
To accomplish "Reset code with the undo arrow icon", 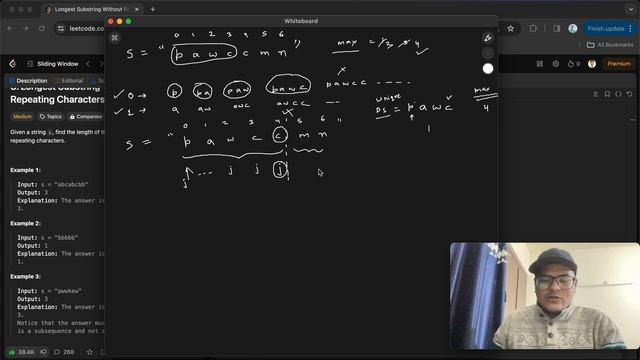I will click(629, 94).
